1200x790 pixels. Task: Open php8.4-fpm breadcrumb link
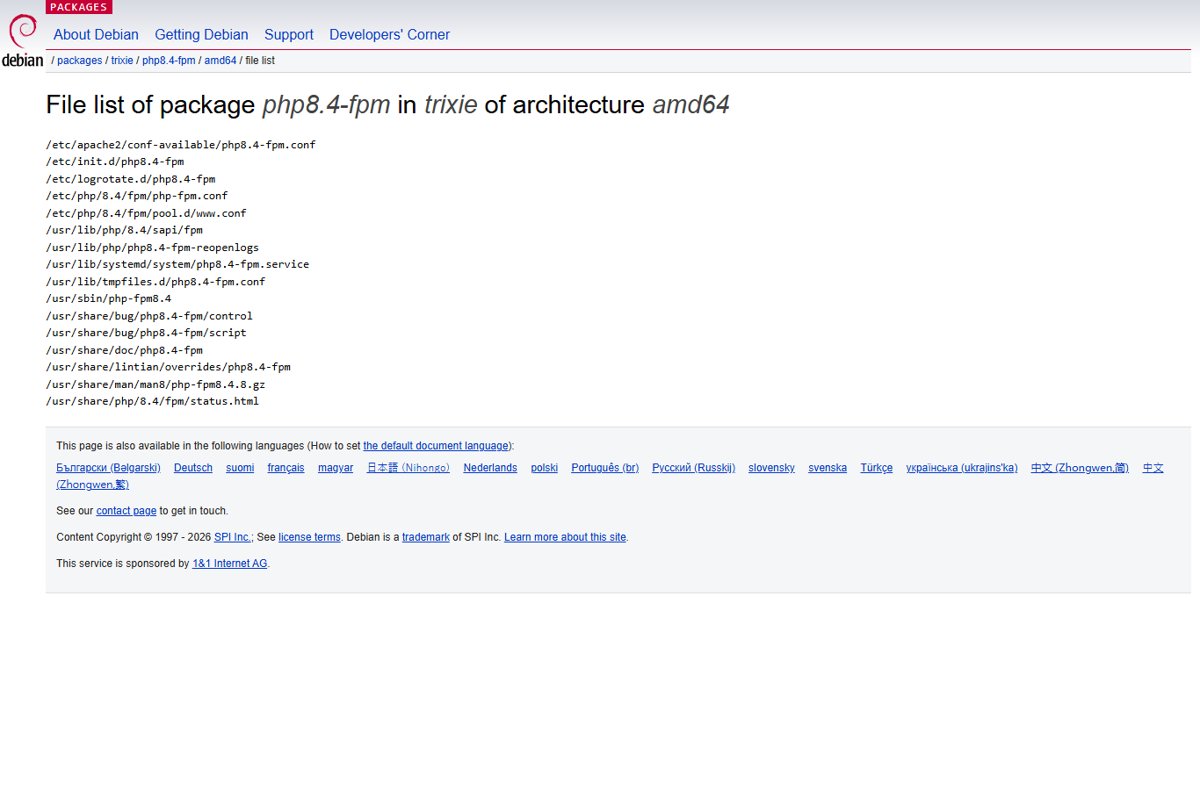(x=168, y=61)
